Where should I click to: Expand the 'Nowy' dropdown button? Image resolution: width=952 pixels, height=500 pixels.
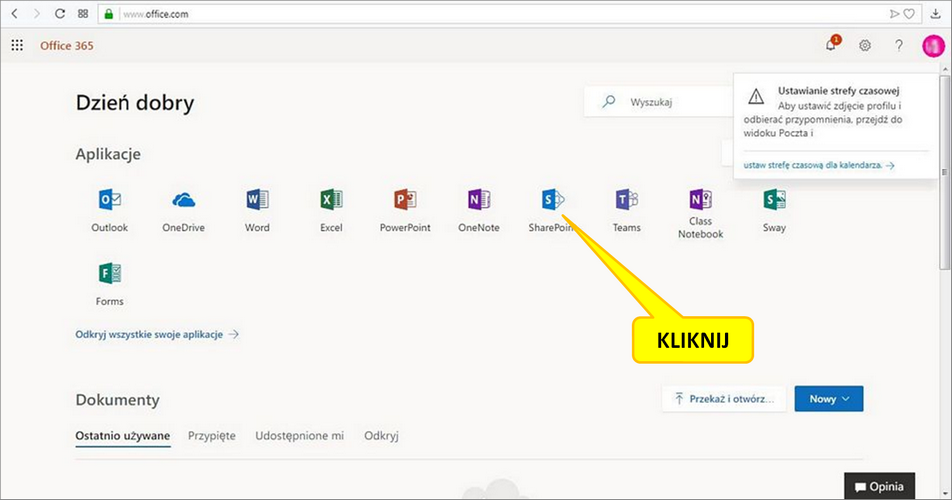tap(829, 399)
